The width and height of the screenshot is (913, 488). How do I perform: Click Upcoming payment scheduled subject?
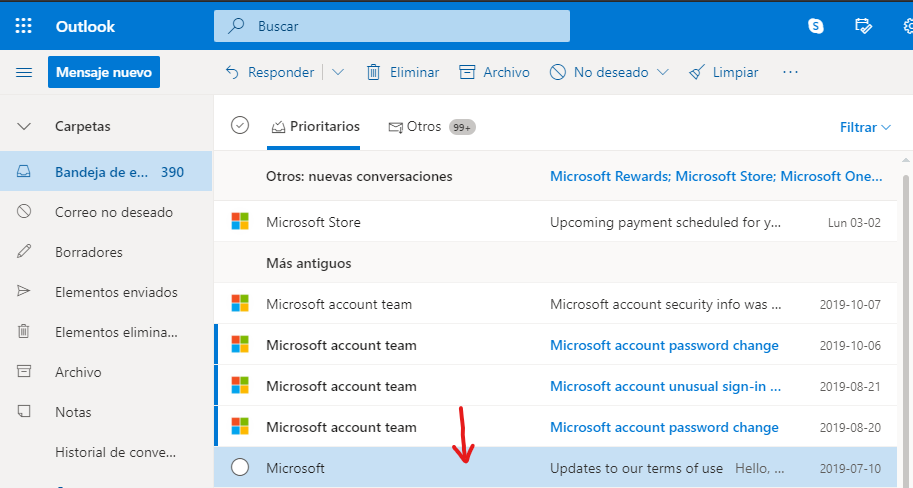pyautogui.click(x=666, y=222)
